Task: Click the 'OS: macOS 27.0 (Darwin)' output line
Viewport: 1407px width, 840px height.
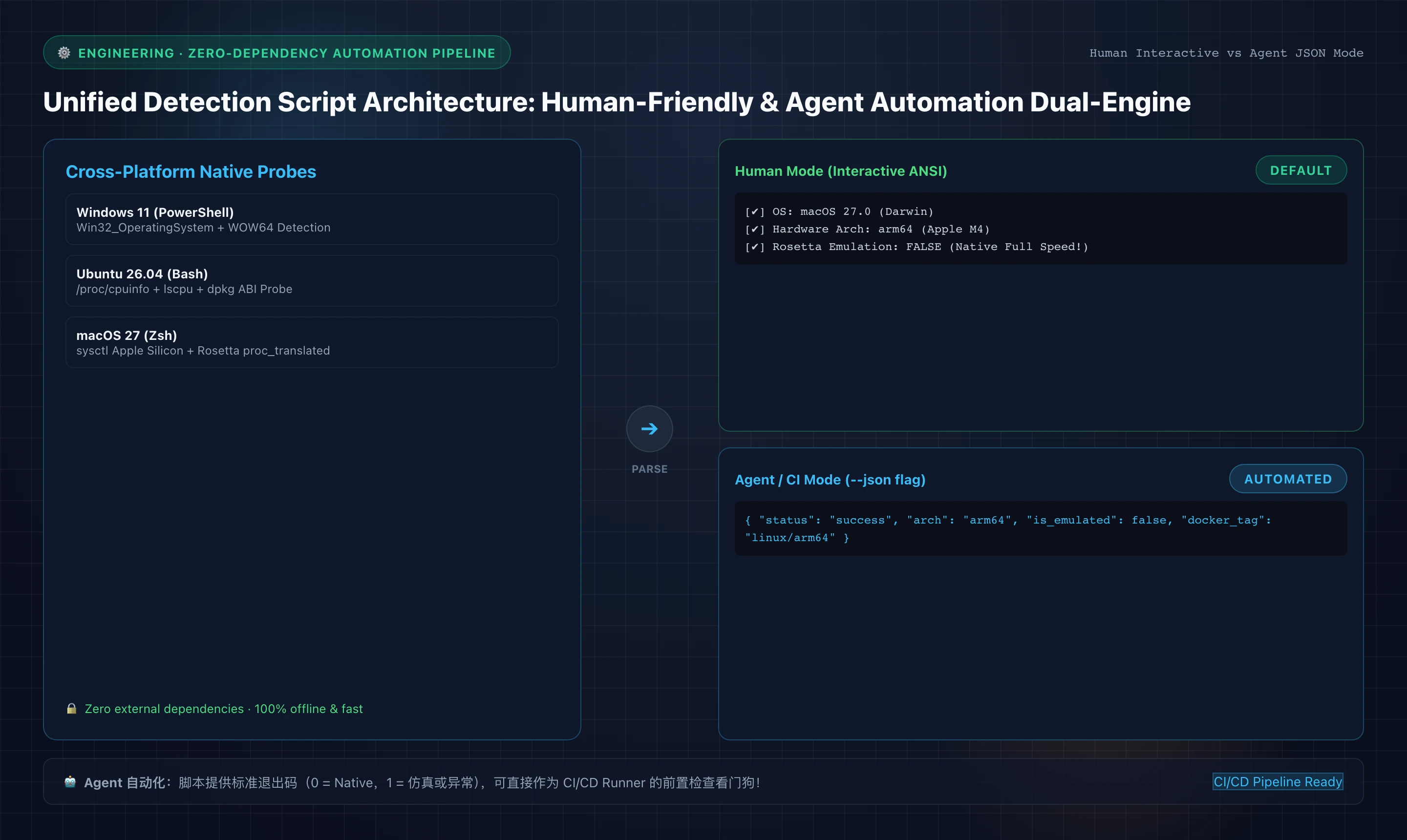Action: coord(839,211)
